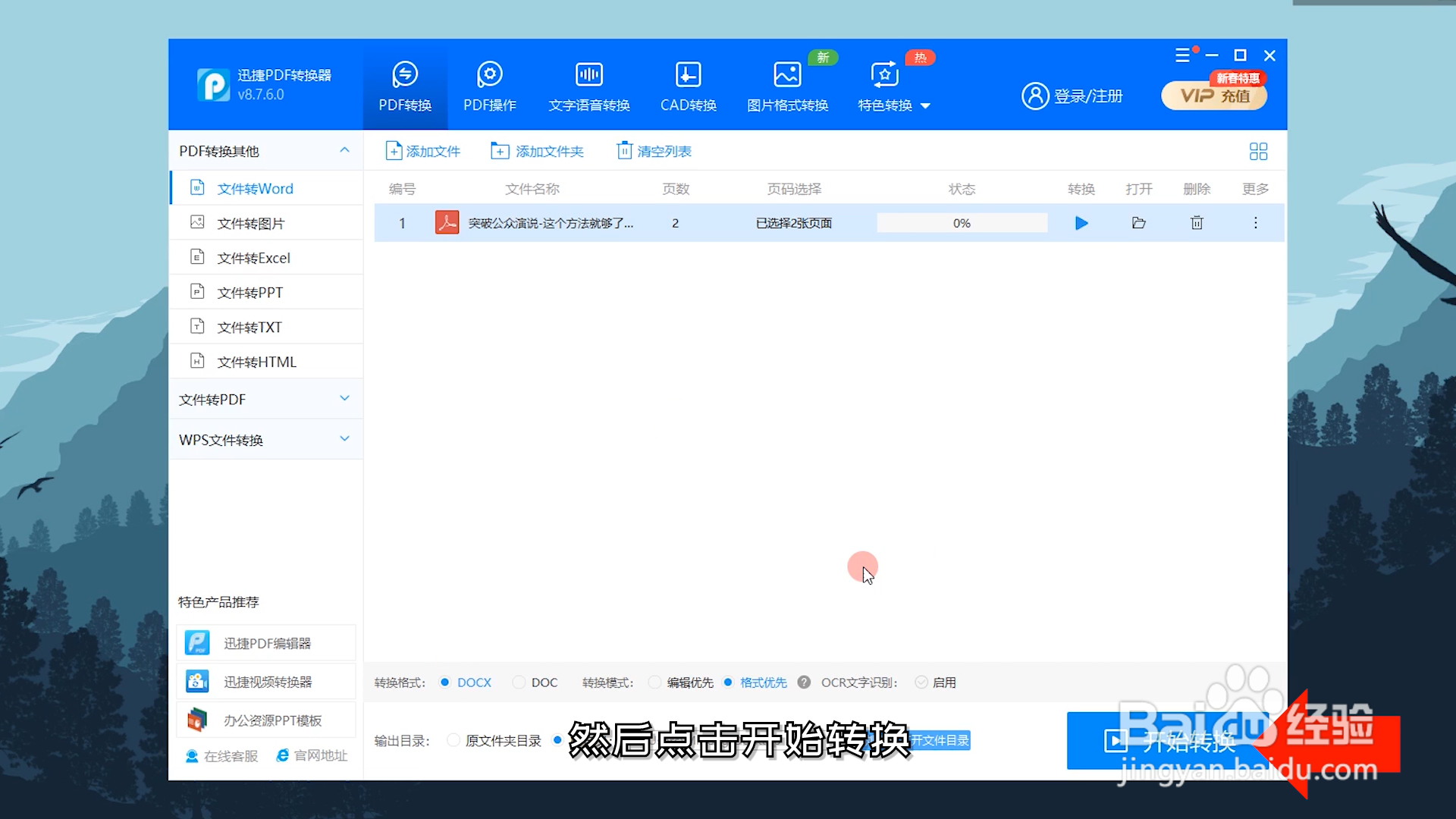Image resolution: width=1456 pixels, height=819 pixels.
Task: Select 文件转Excel in sidebar
Action: click(x=253, y=258)
